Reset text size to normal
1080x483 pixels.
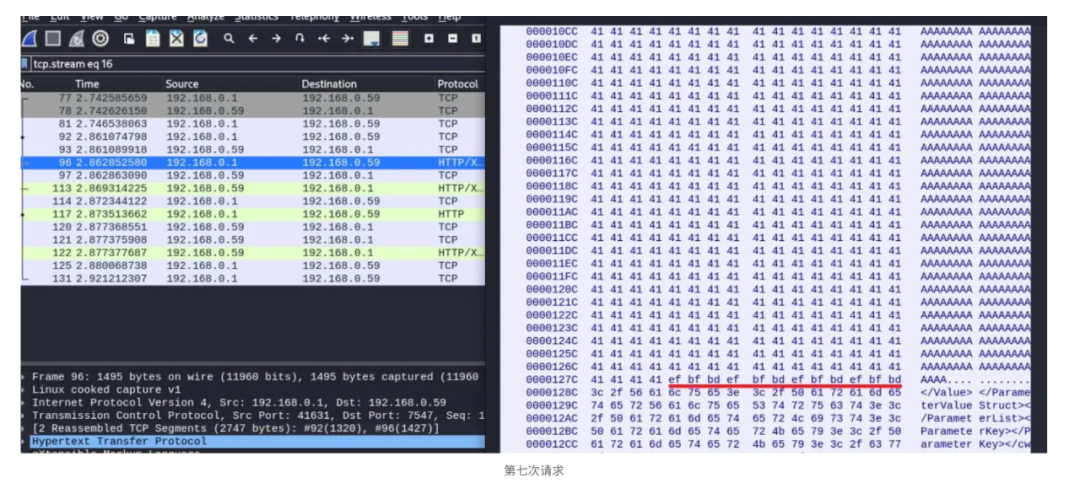click(x=475, y=39)
